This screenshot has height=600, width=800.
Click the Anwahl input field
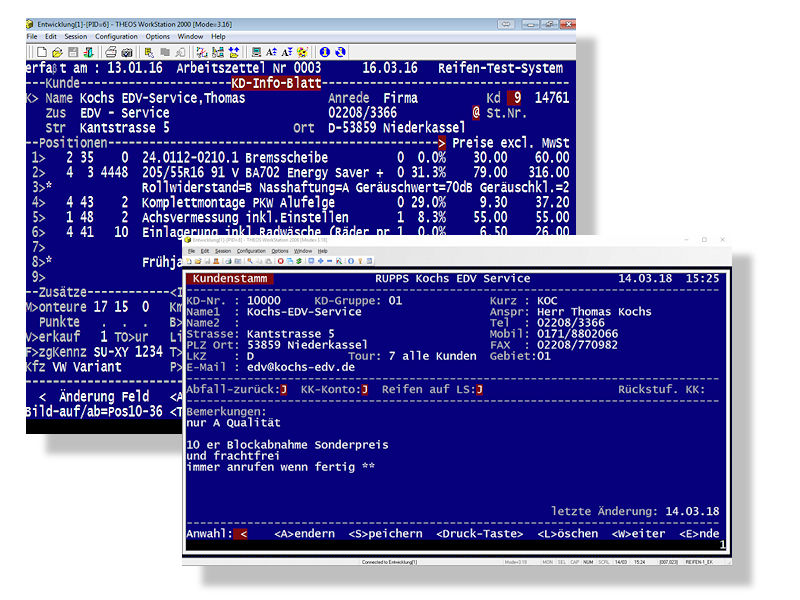[243, 534]
